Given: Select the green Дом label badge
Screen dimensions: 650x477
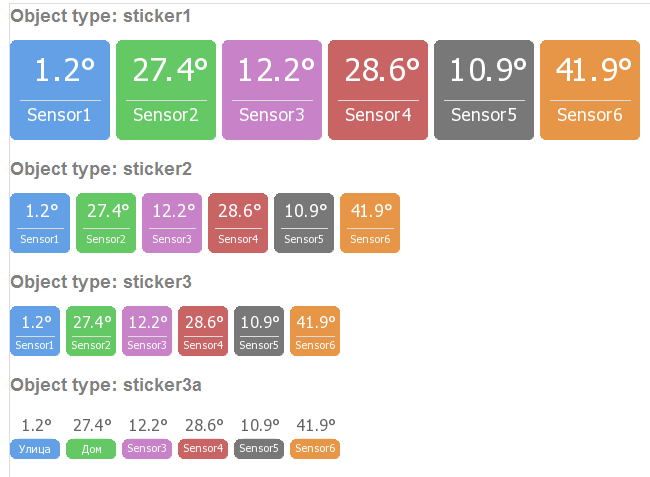Looking at the screenshot, I should 91,449.
